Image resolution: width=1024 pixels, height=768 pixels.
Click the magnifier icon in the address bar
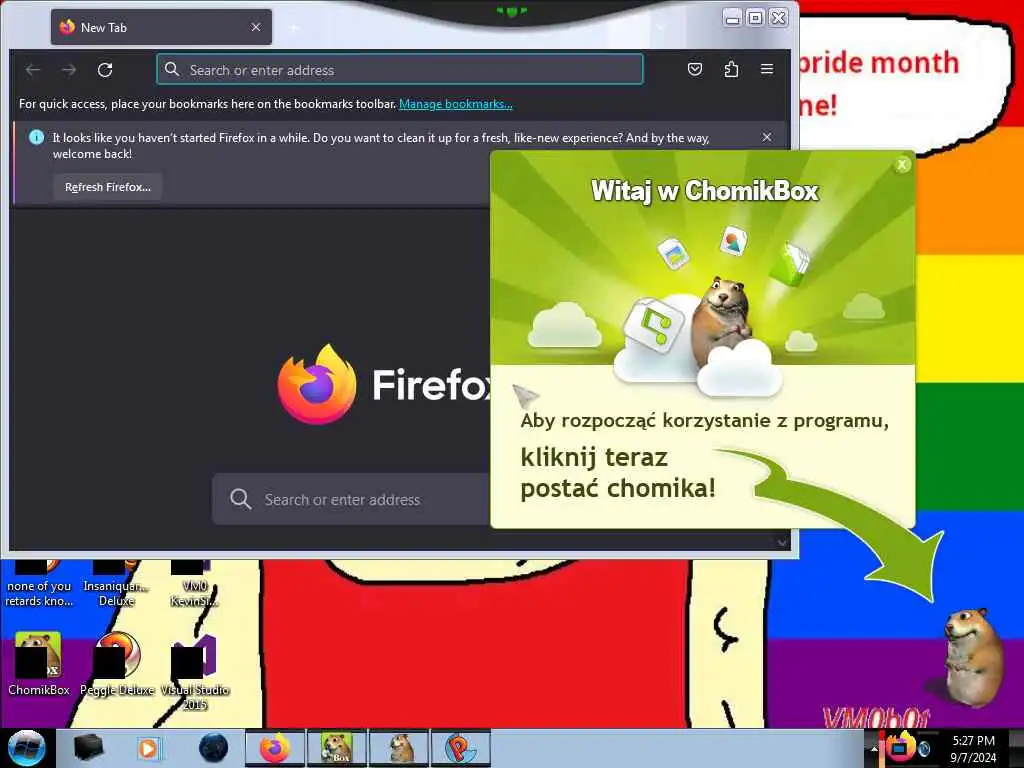172,69
